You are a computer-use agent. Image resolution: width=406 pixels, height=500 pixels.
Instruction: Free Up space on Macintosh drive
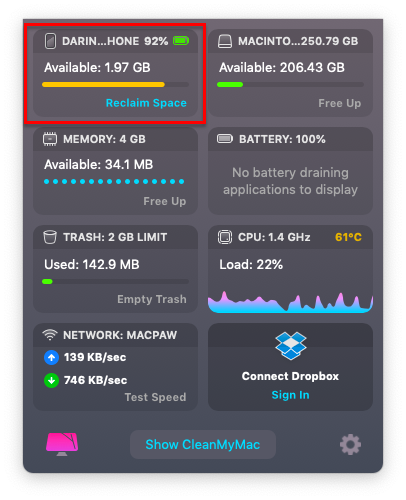[339, 103]
